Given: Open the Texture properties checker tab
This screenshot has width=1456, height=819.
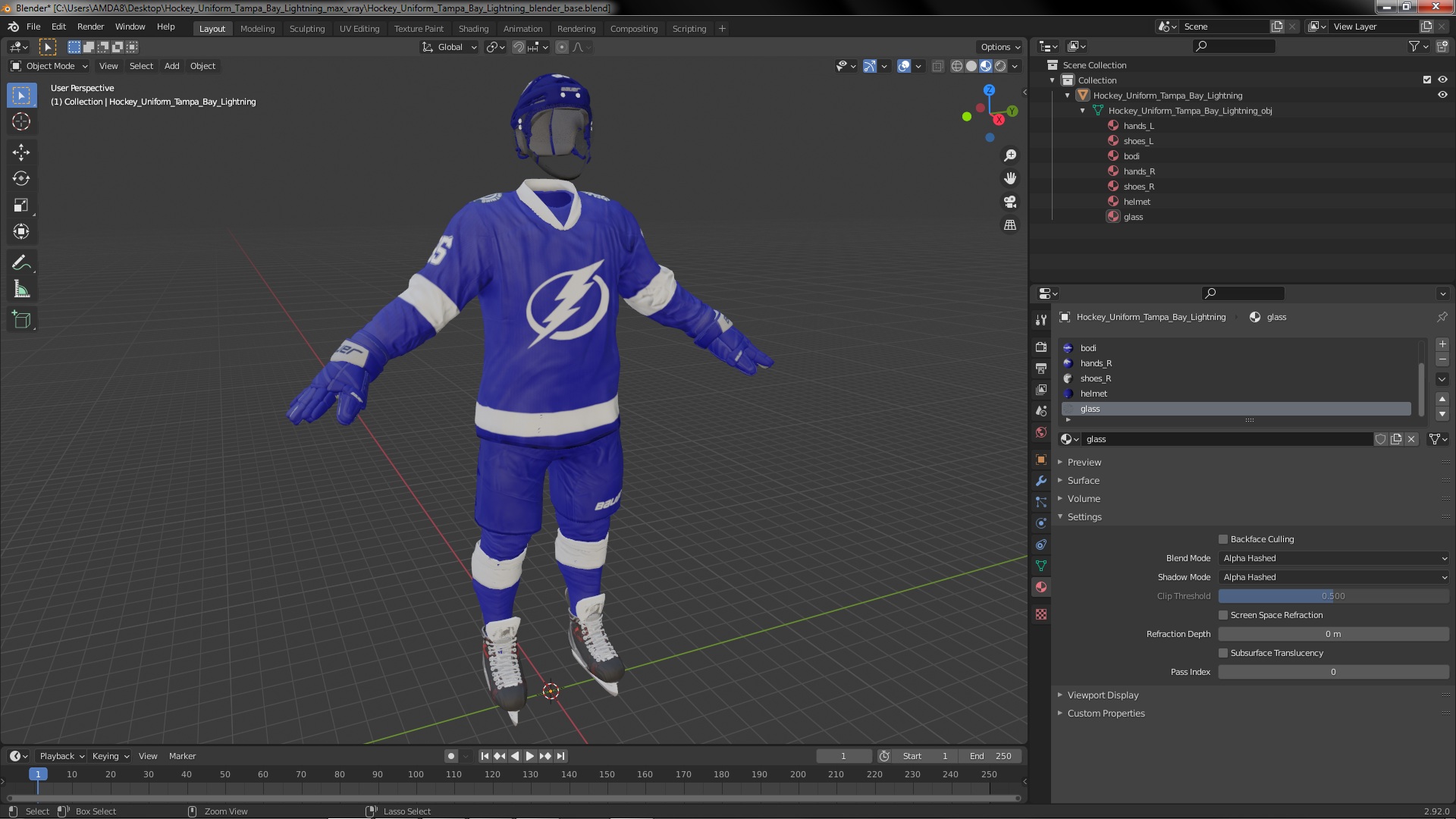Looking at the screenshot, I should (x=1041, y=614).
